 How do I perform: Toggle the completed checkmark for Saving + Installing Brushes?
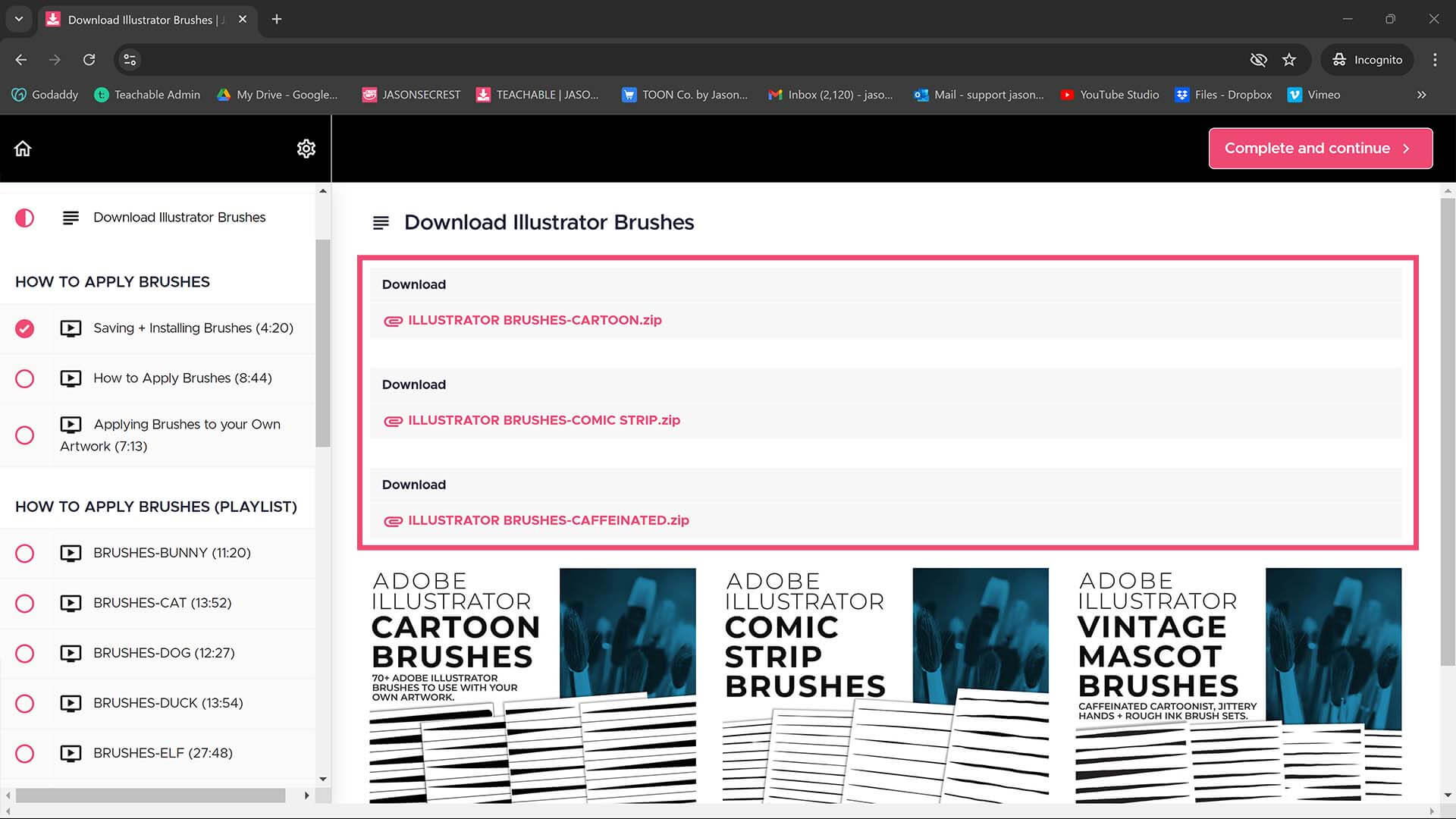tap(24, 328)
